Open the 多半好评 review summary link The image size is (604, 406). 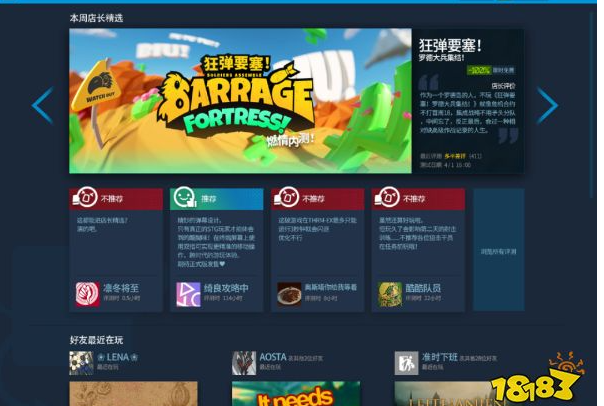pos(455,156)
